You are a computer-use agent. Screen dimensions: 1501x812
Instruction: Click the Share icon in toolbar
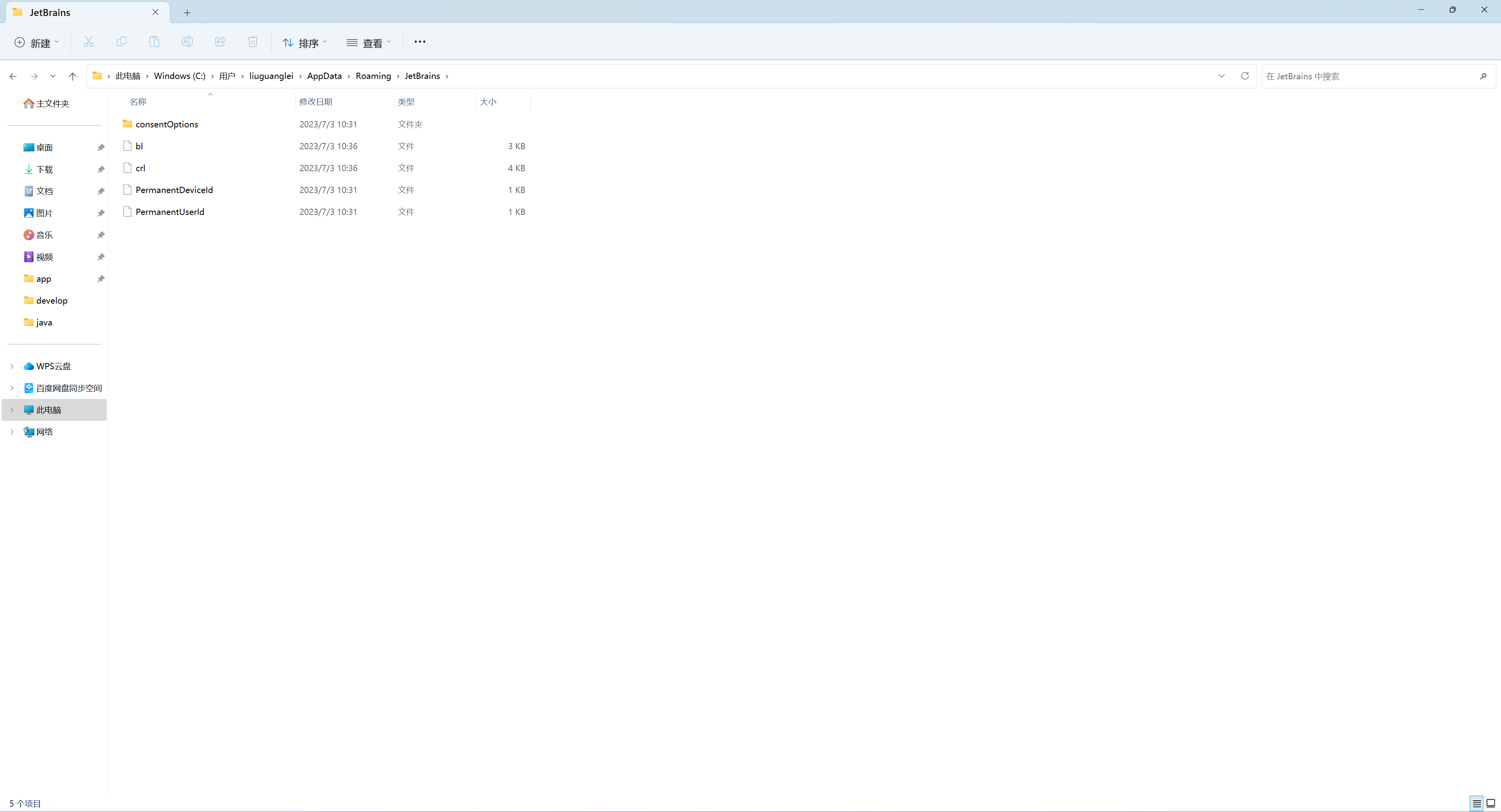coord(220,42)
